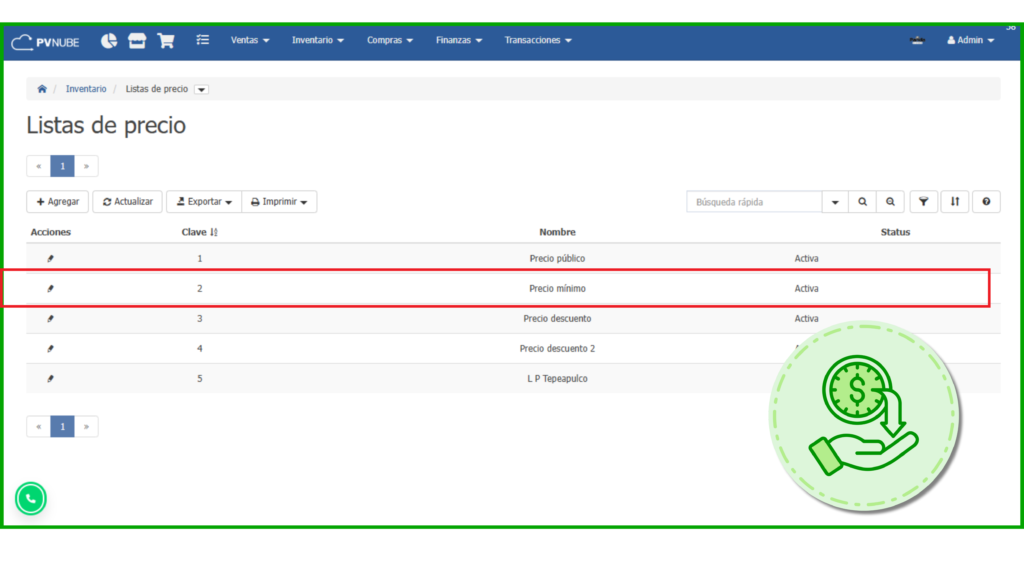Click the checklist icon in navbar
Screen dimensions: 1024x576
point(203,41)
